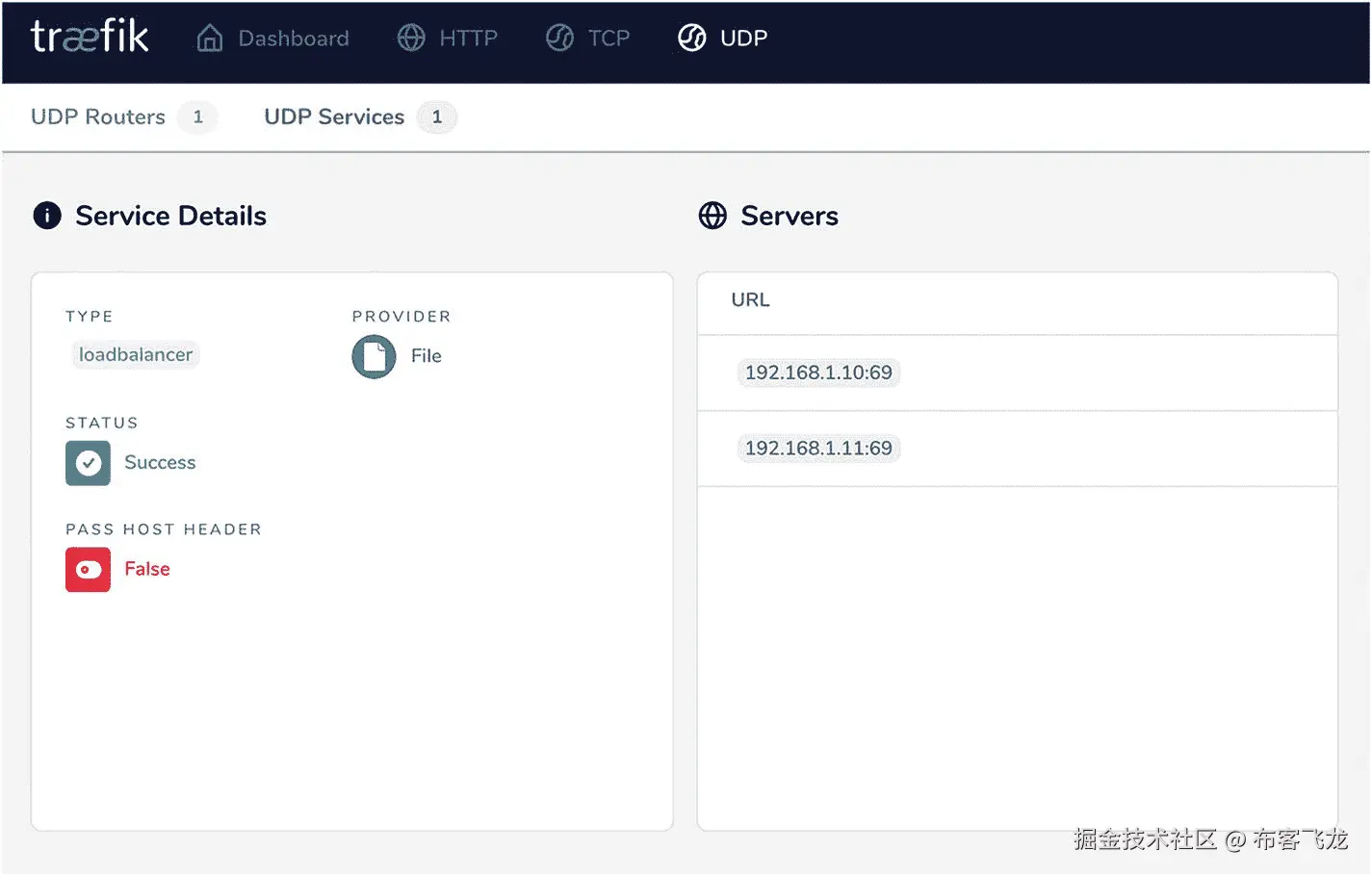Go to the HTTP section
Viewport: 1372px width, 876px height.
[468, 39]
